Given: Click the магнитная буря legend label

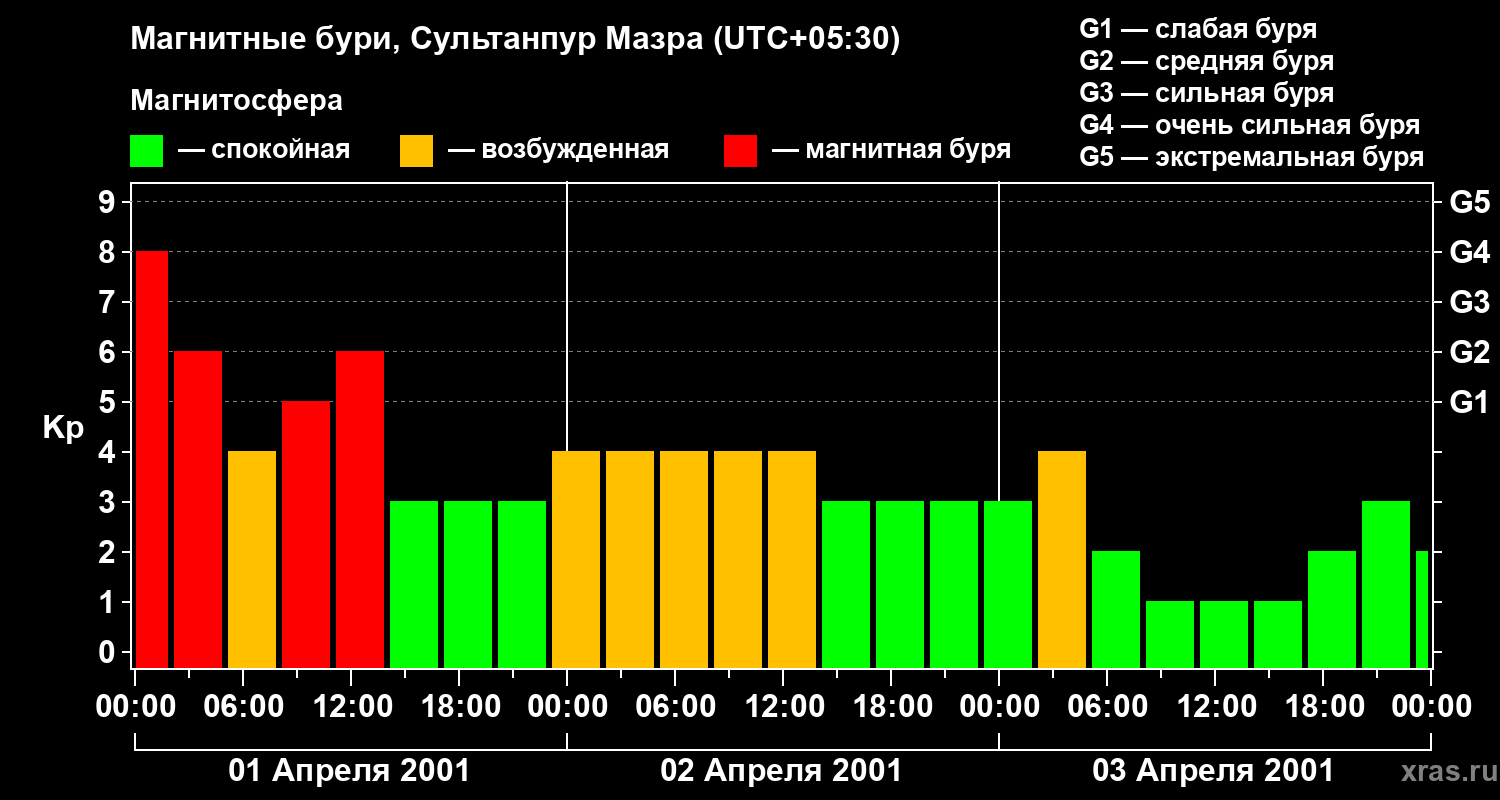Looking at the screenshot, I should 908,150.
